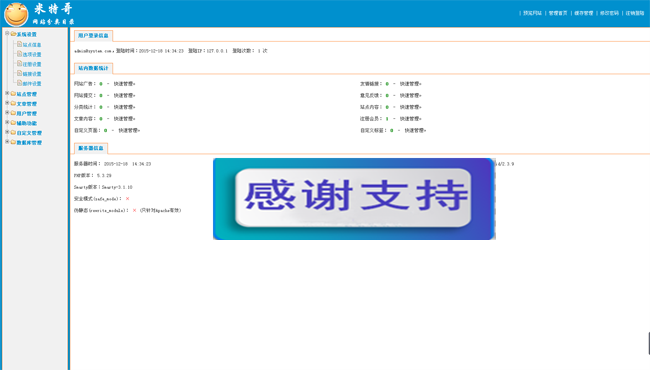This screenshot has width=650, height=370.
Task: Click the 自定义管理 folder icon
Action: point(13,133)
